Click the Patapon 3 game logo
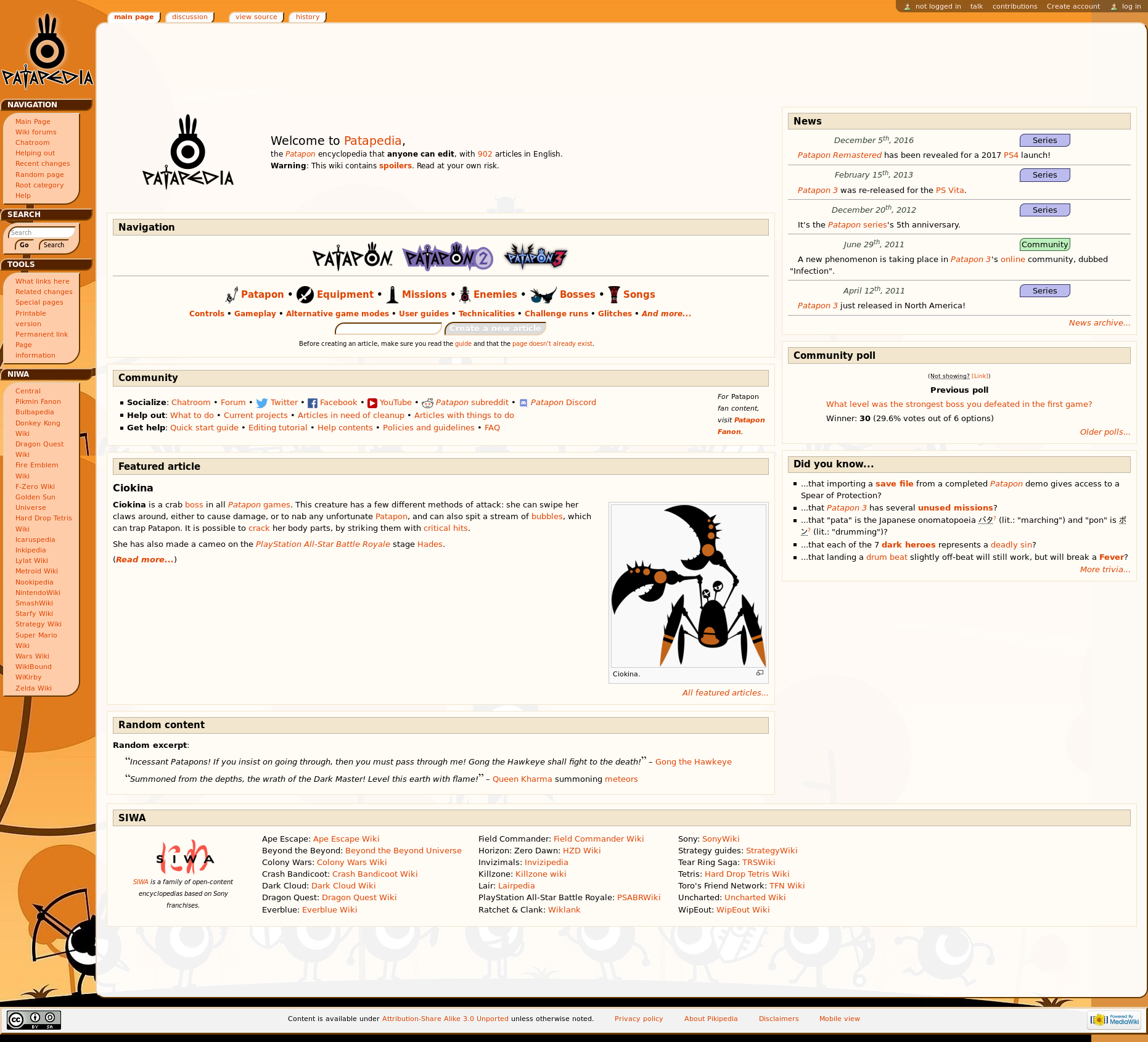 (x=535, y=256)
